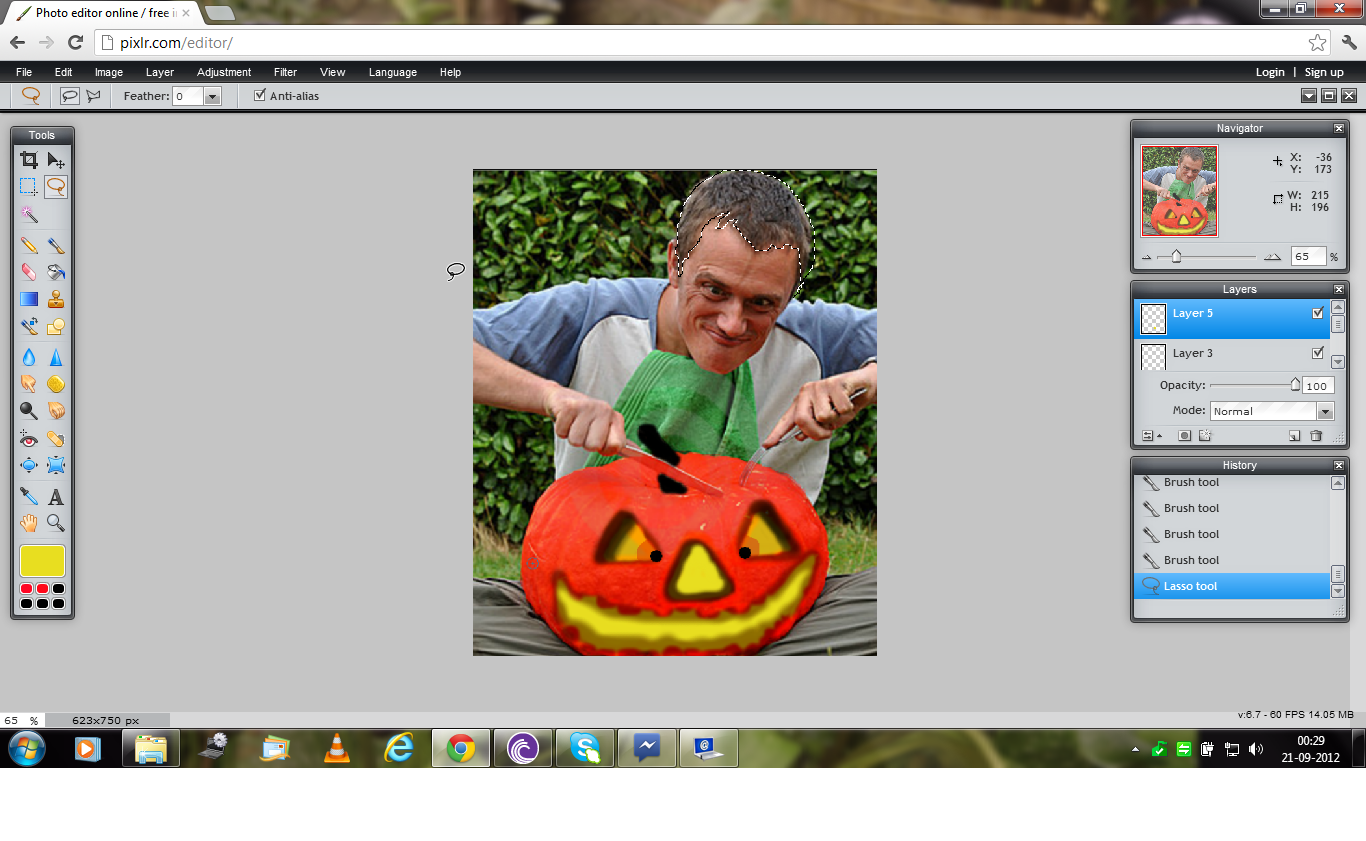
Task: Toggle visibility of Layer 3
Action: [1318, 353]
